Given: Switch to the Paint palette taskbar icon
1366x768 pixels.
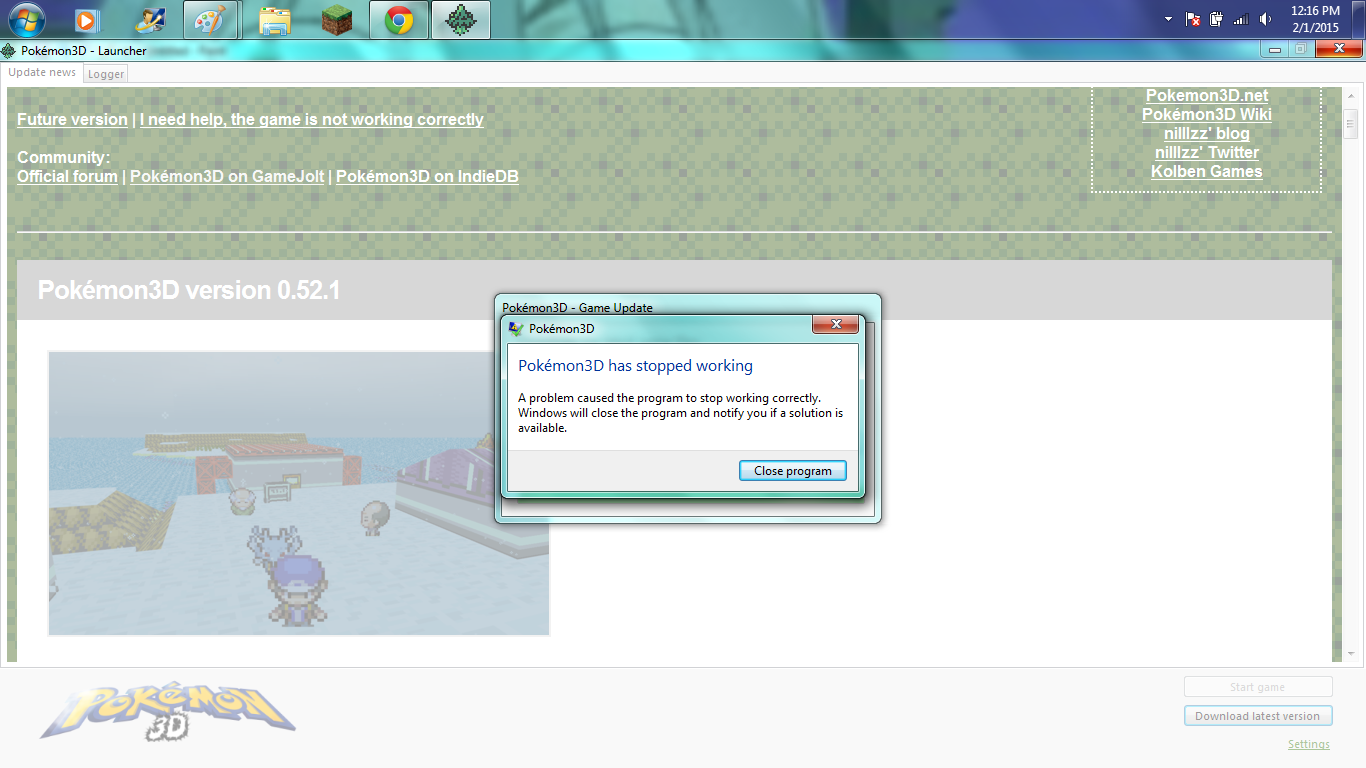Looking at the screenshot, I should (x=210, y=20).
